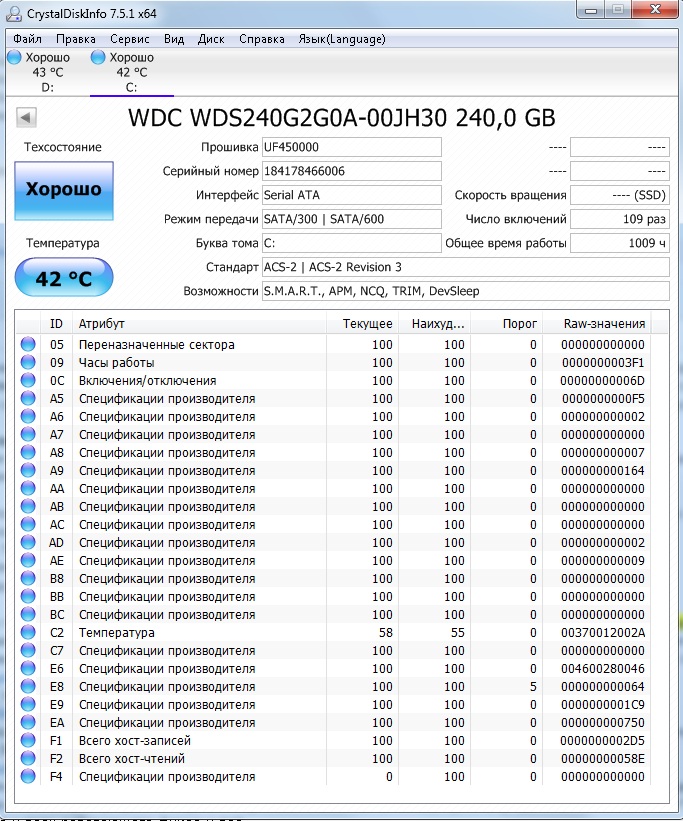683x821 pixels.
Task: Click the Хорошо health status button
Action: (x=64, y=191)
